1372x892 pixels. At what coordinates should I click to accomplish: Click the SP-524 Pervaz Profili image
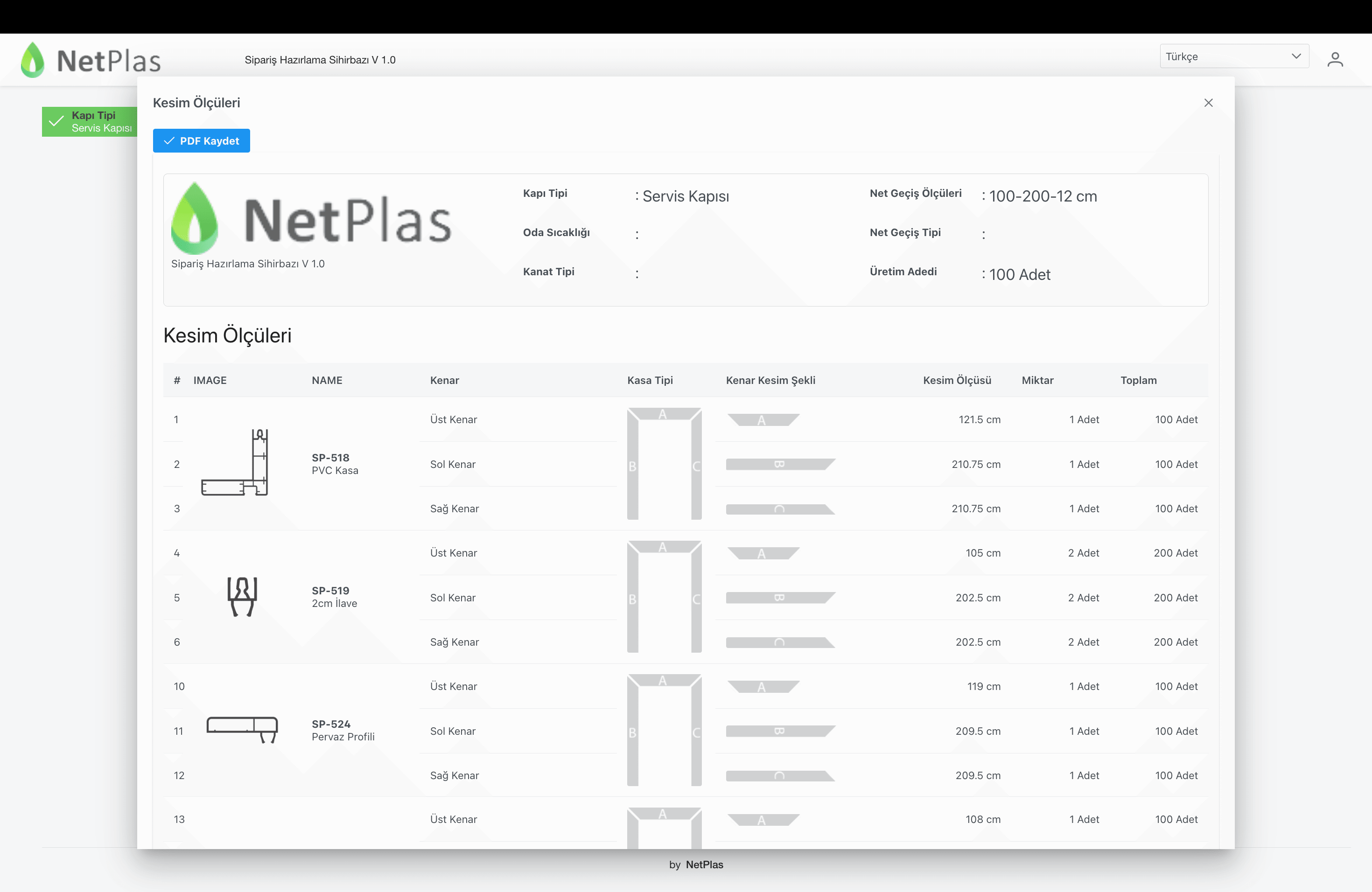point(243,730)
